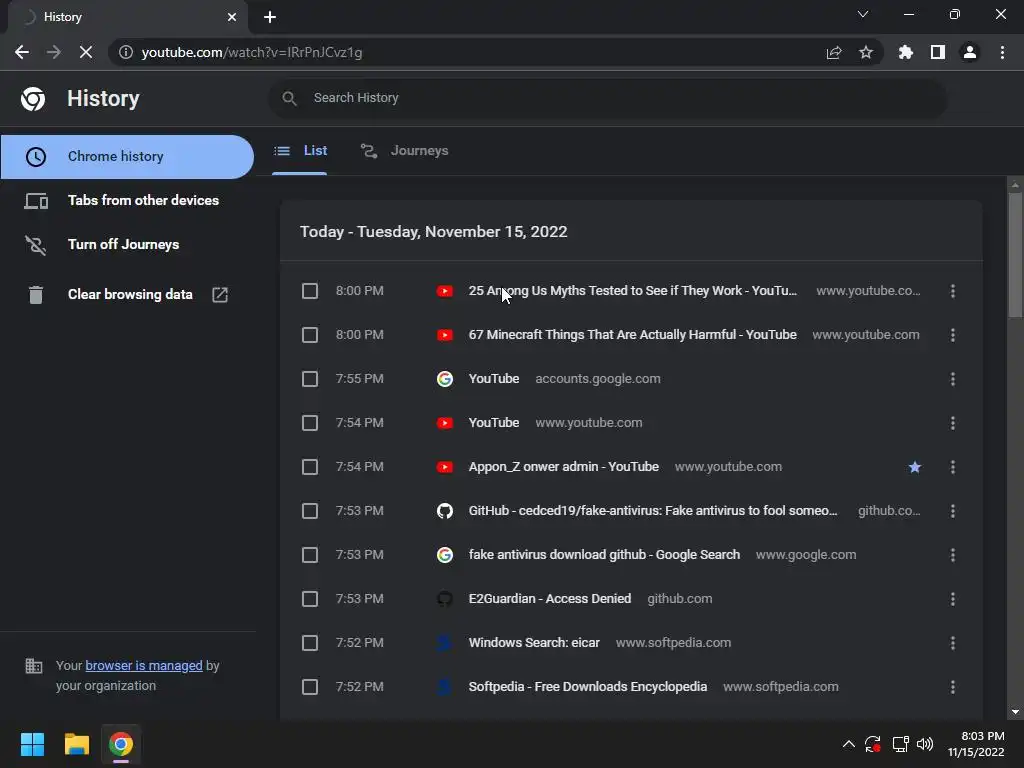
Task: Click the scrollbar down arrow
Action: (1015, 712)
